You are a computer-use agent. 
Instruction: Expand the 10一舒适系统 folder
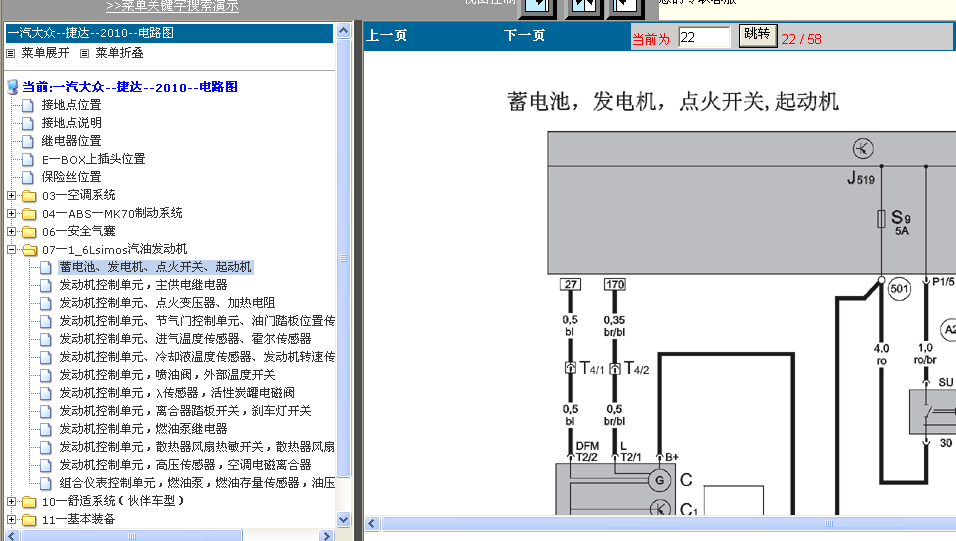(x=12, y=501)
